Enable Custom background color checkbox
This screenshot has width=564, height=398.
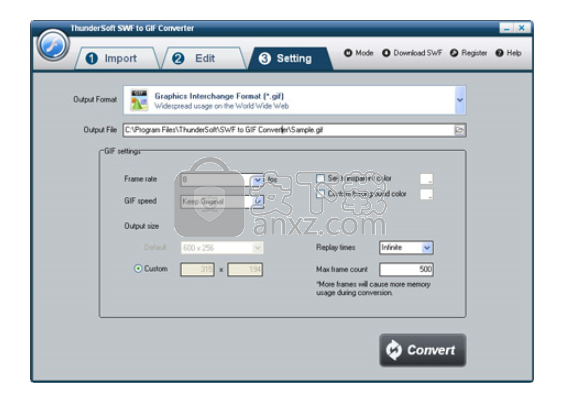click(x=320, y=194)
